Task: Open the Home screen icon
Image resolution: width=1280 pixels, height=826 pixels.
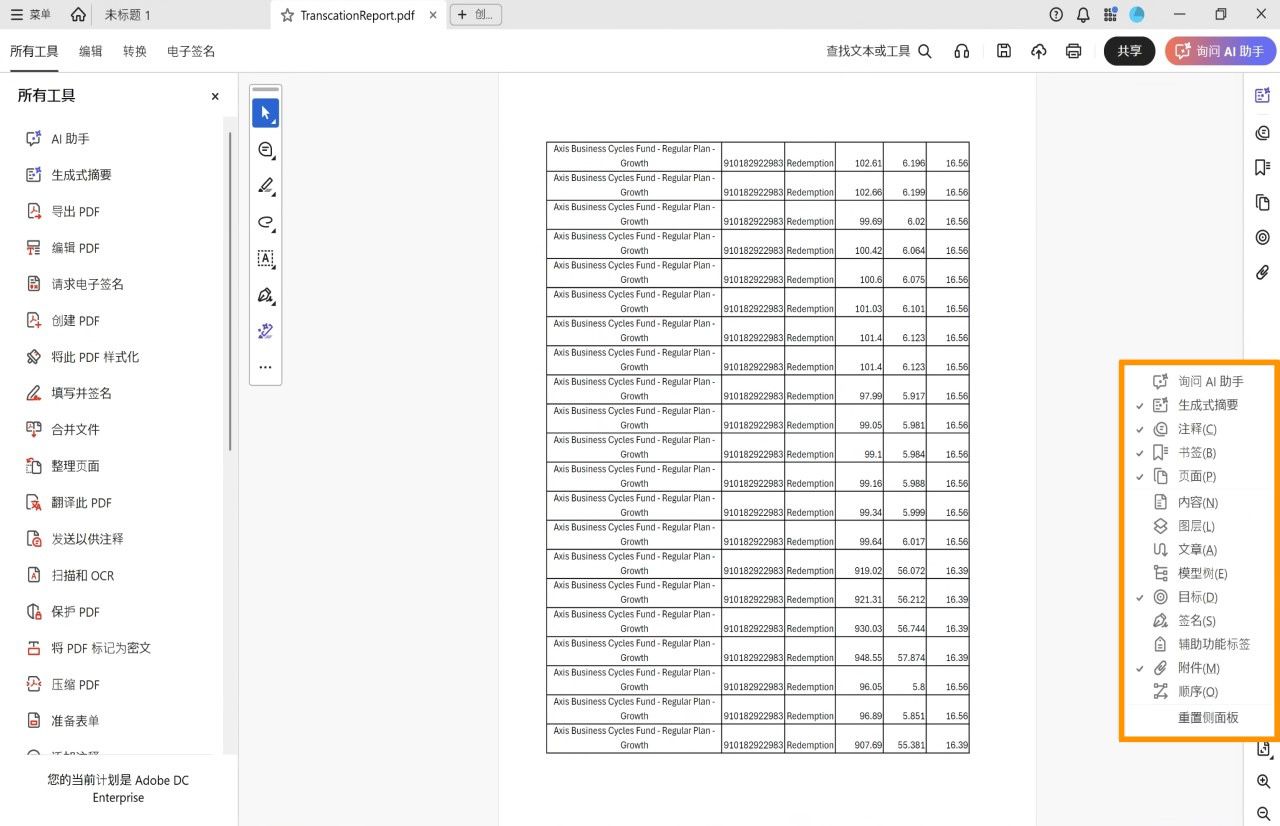Action: tap(78, 15)
